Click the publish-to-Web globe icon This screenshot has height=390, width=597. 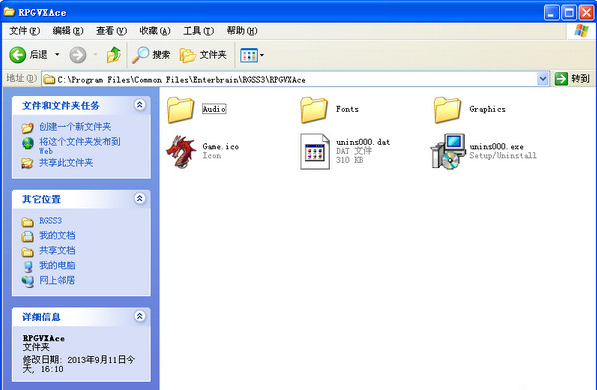(27, 144)
